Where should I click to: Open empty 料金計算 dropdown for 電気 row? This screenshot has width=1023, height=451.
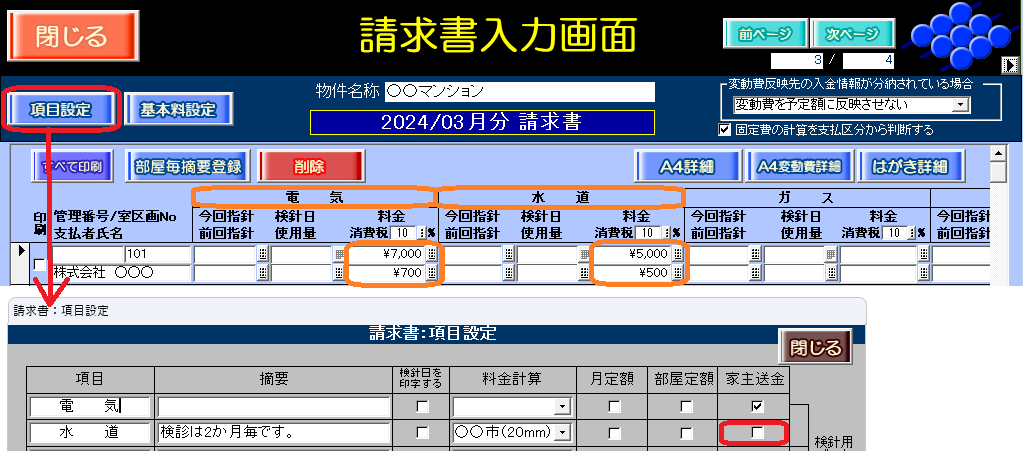tap(562, 407)
